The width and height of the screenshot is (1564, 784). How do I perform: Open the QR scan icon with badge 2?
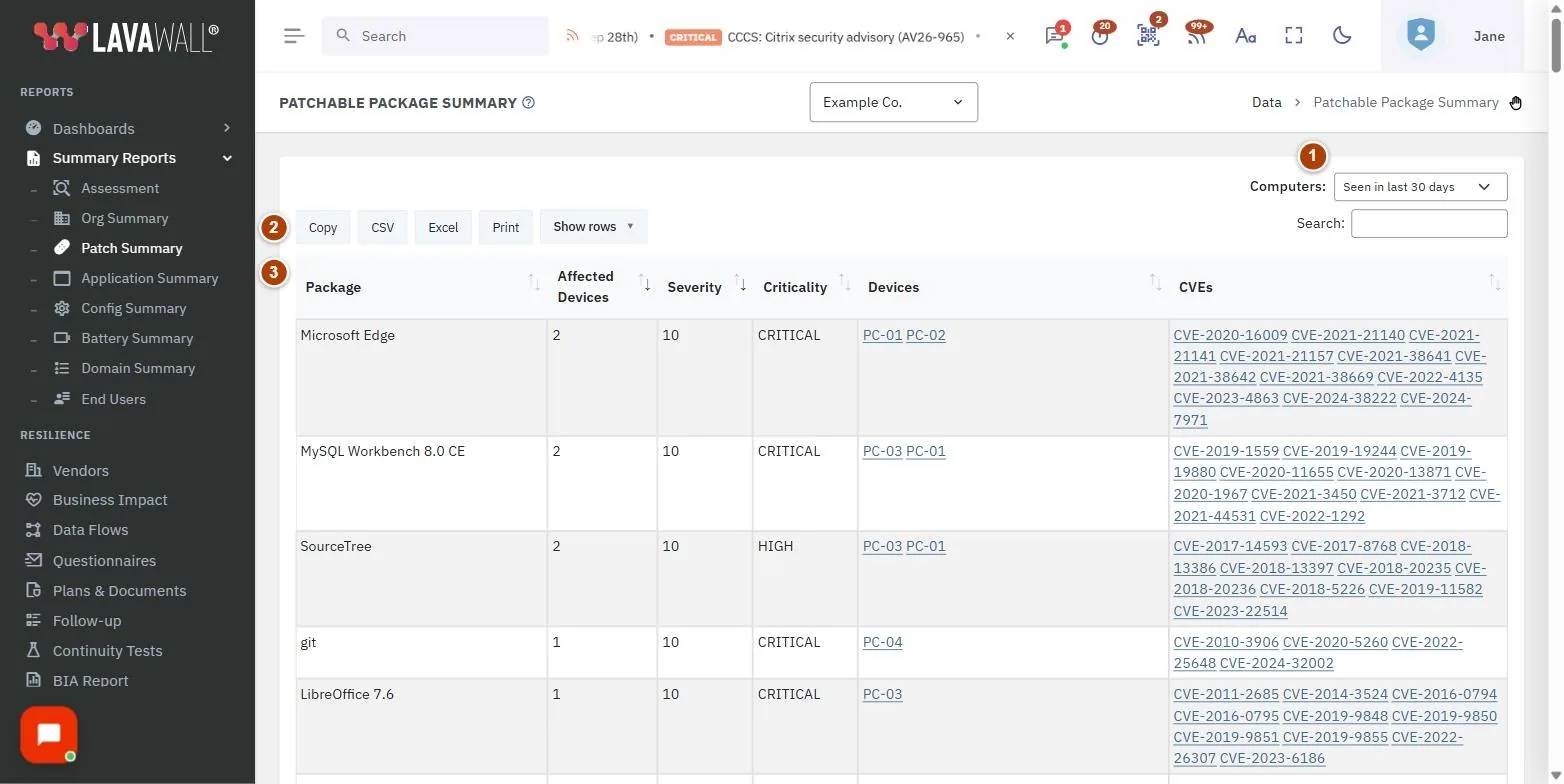[1148, 36]
